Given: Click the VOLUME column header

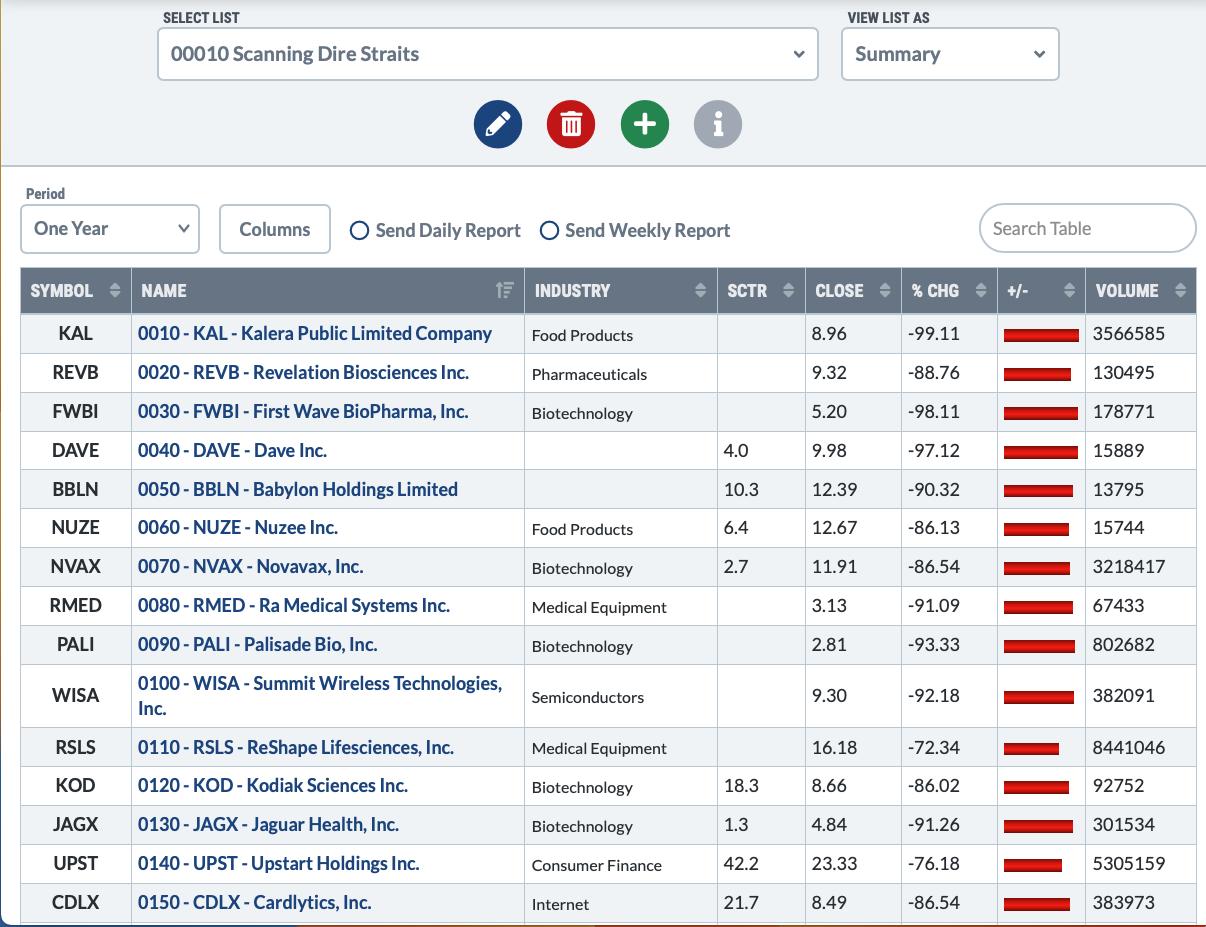Looking at the screenshot, I should (1127, 291).
